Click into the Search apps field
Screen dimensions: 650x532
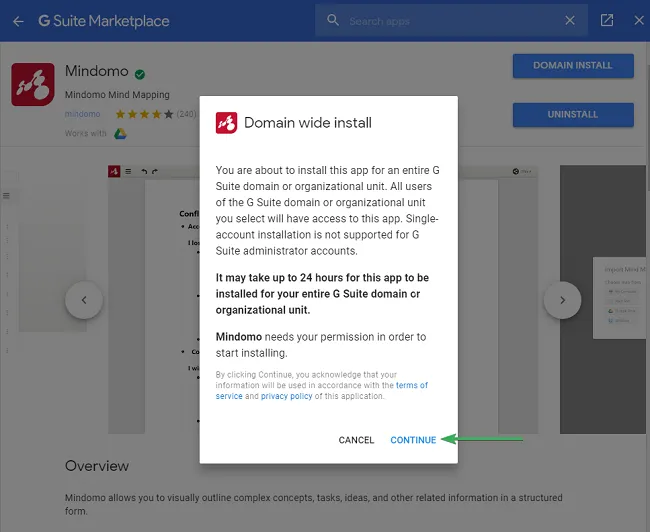(450, 21)
